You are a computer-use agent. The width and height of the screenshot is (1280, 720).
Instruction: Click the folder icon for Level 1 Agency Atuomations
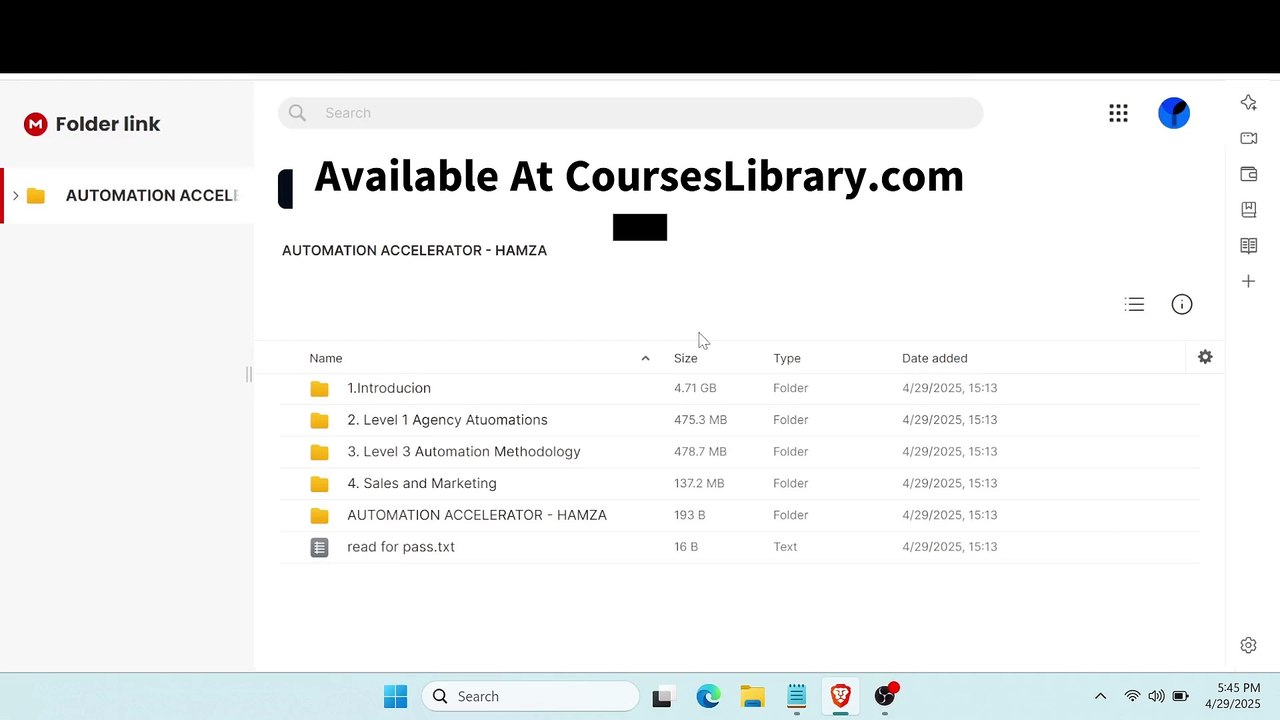(x=319, y=420)
